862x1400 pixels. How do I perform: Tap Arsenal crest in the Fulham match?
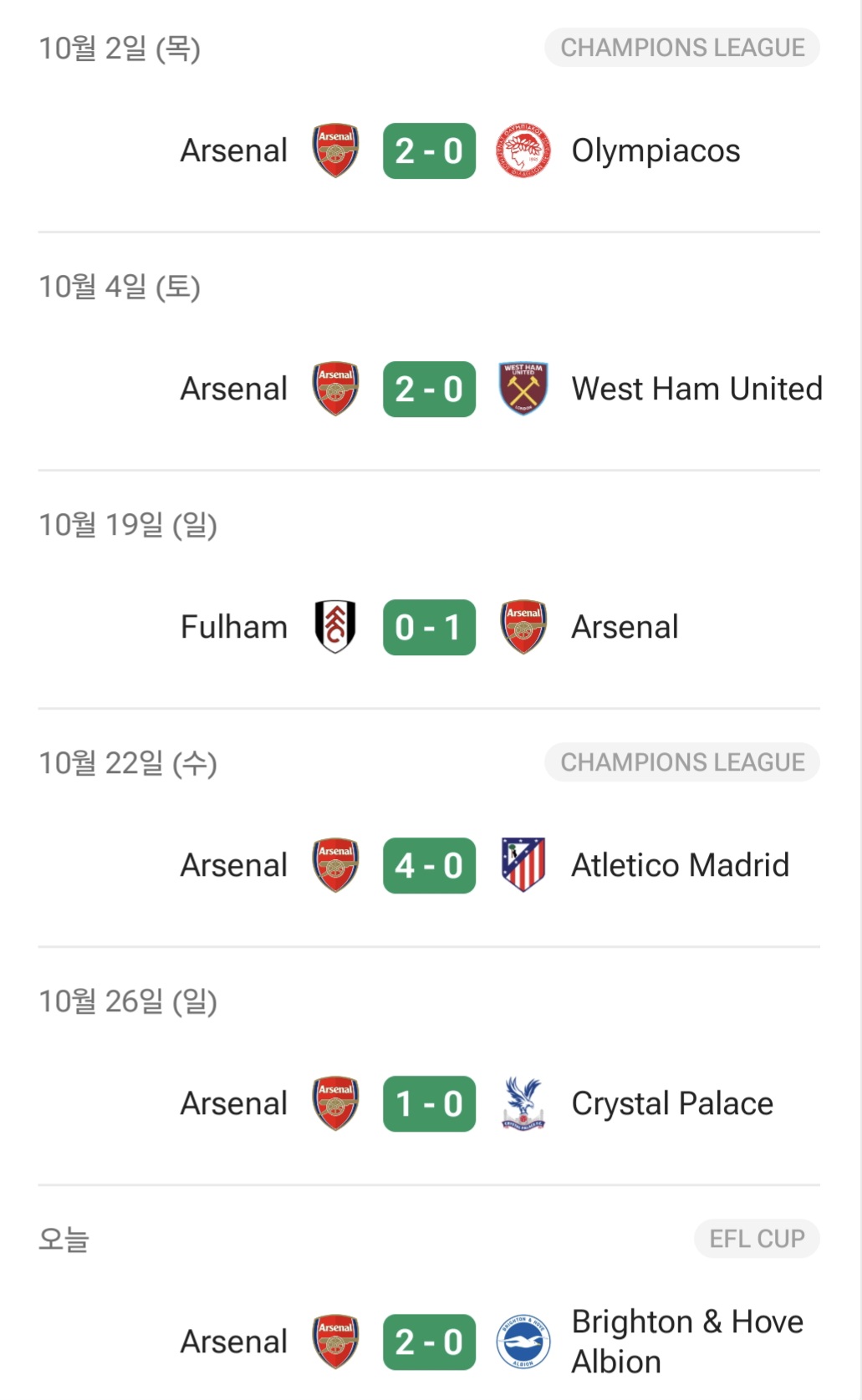coord(523,627)
